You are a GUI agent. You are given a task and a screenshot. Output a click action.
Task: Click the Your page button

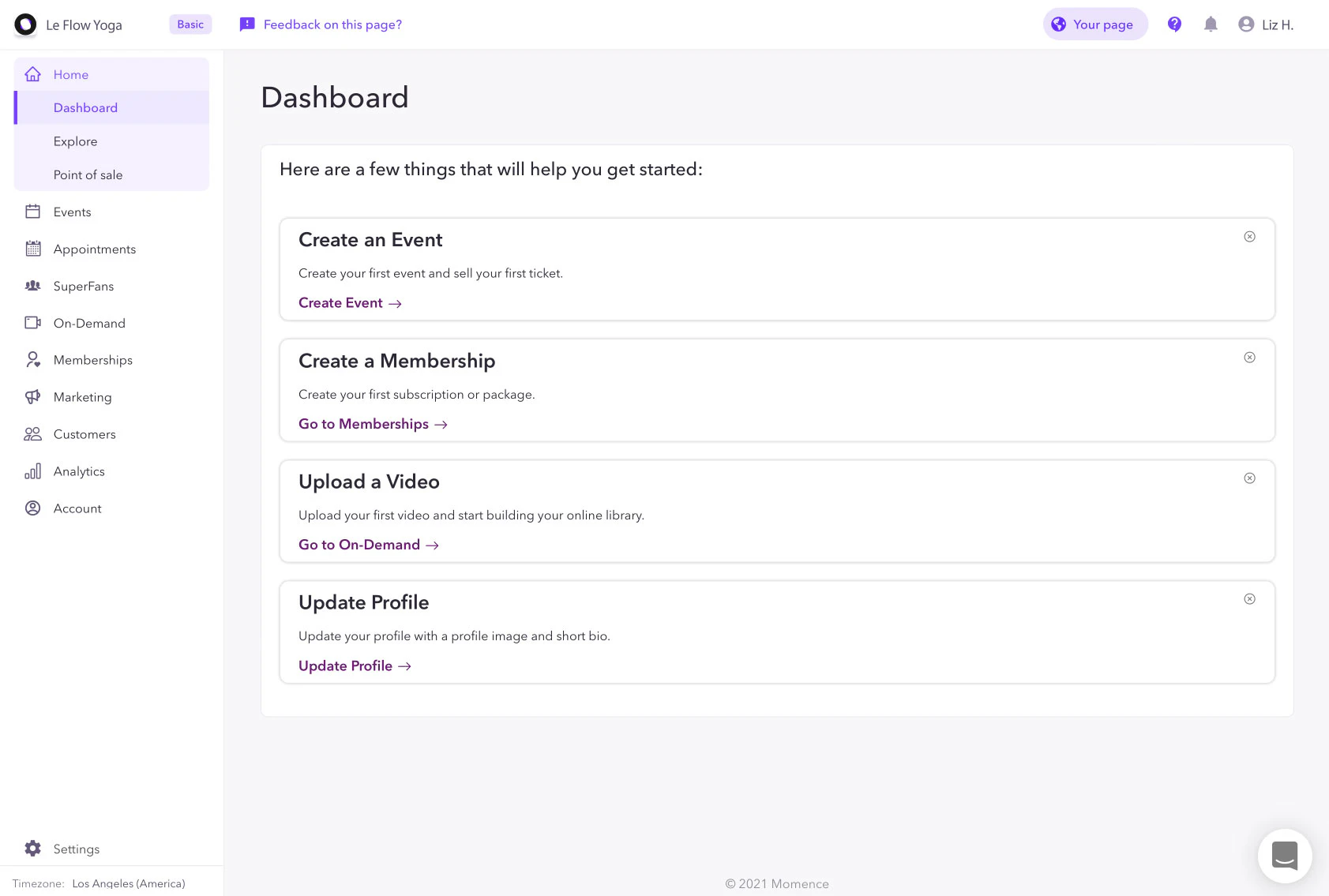(1095, 24)
